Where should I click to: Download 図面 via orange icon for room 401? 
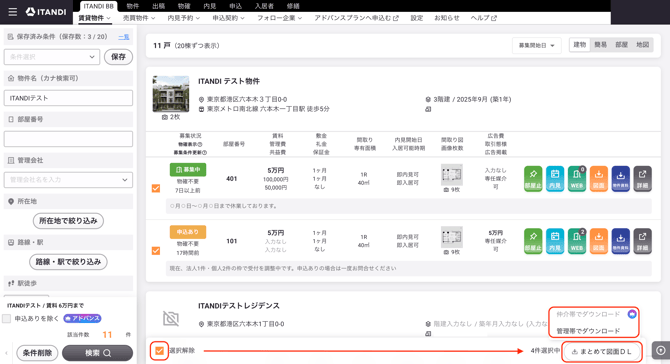[599, 179]
